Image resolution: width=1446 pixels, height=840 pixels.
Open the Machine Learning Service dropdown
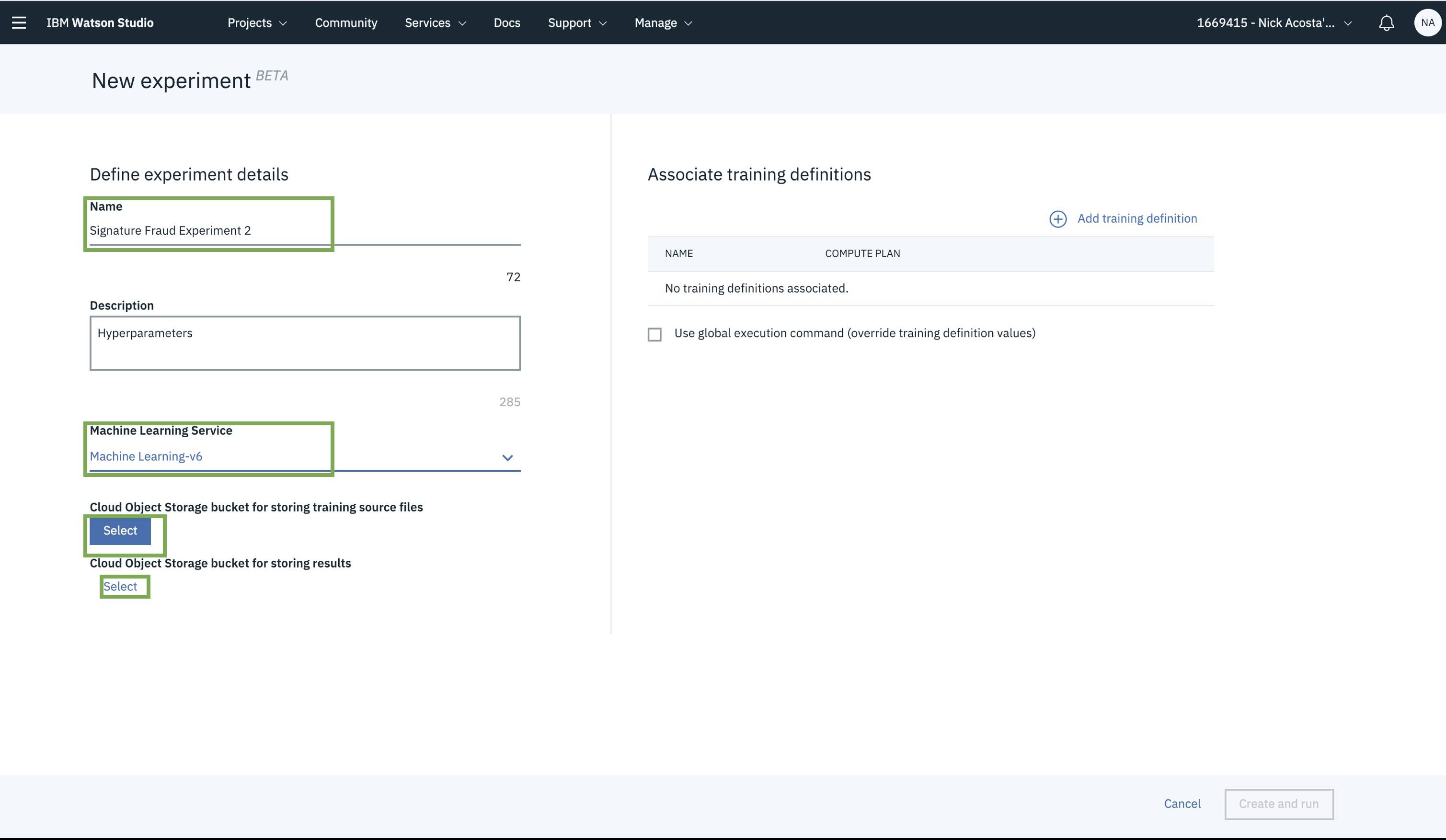[305, 456]
